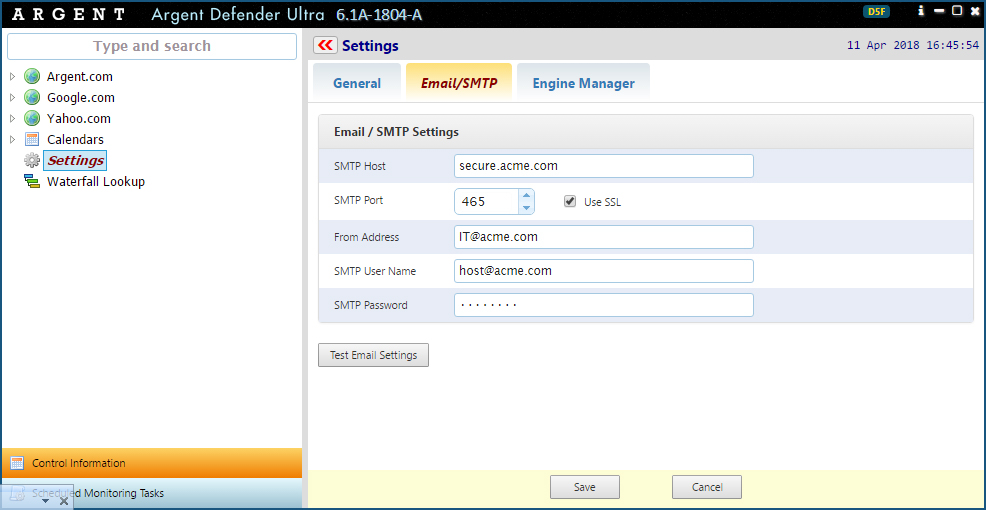
Task: Increase SMTP Port with up arrow
Action: pyautogui.click(x=526, y=196)
